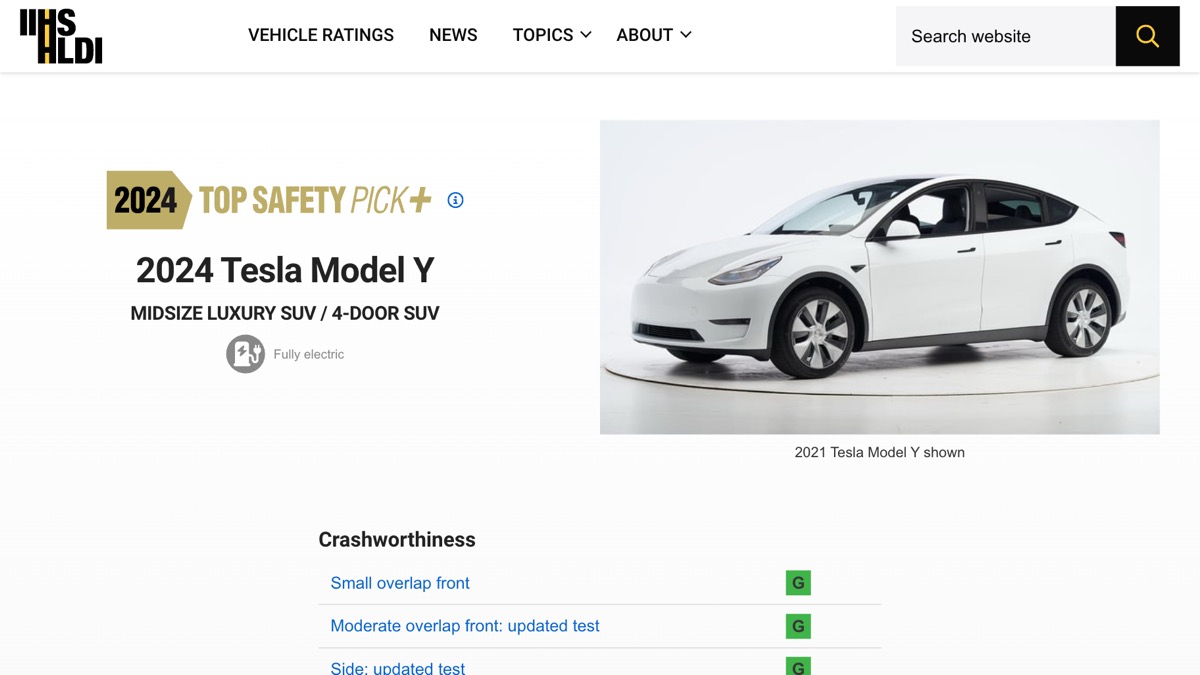Click the 2024 Tesla Model Y heading

(285, 270)
